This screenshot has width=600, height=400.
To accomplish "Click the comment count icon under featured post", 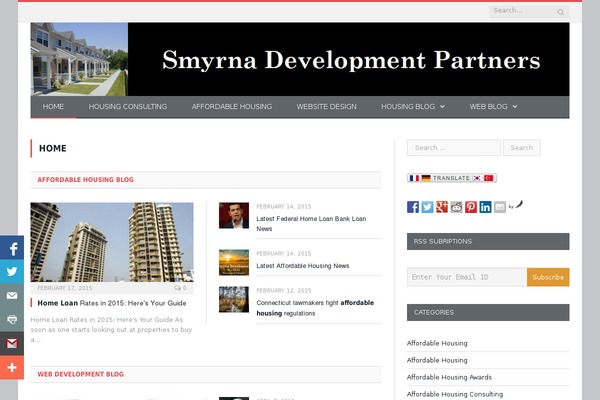I will [178, 288].
